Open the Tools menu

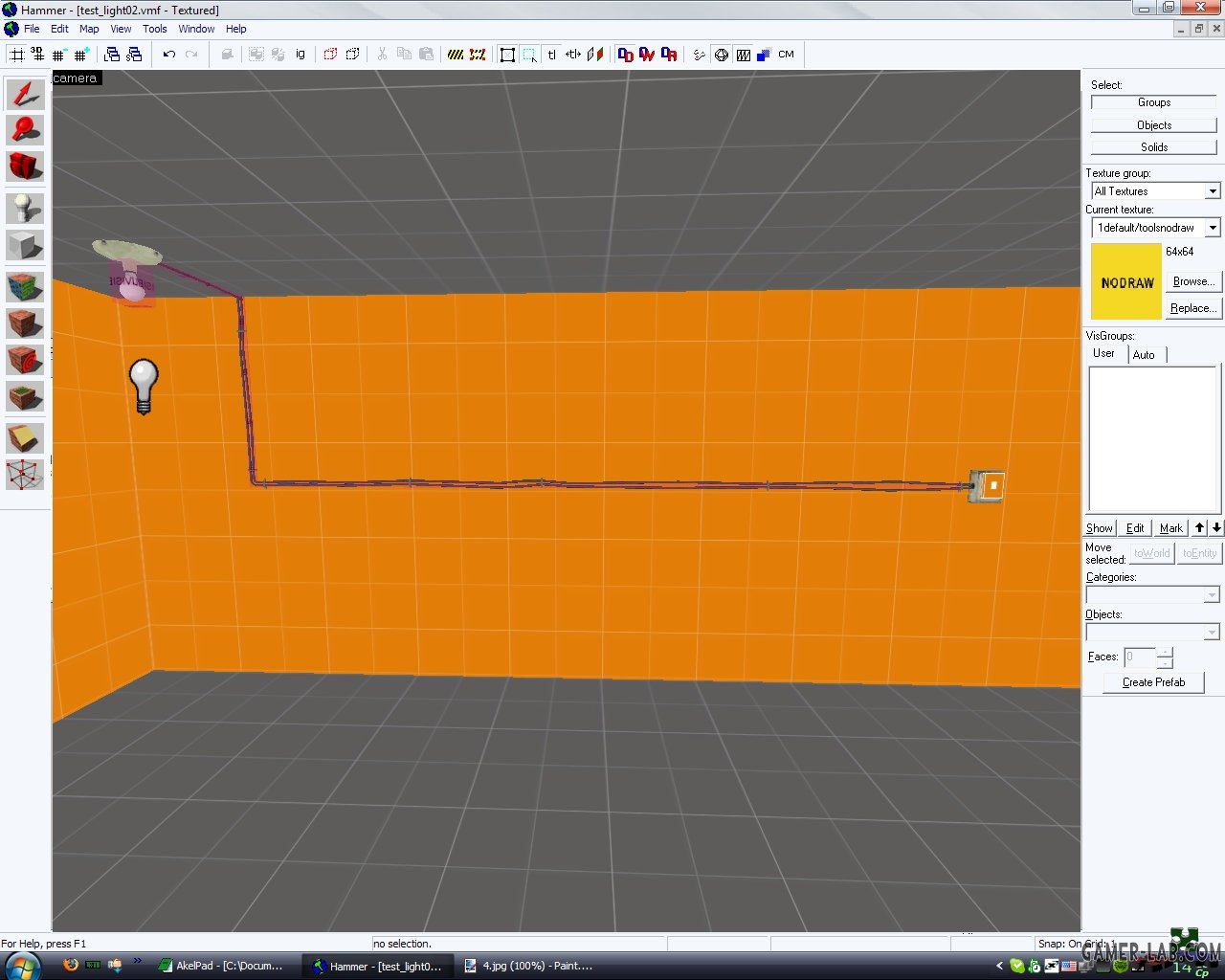pos(154,29)
